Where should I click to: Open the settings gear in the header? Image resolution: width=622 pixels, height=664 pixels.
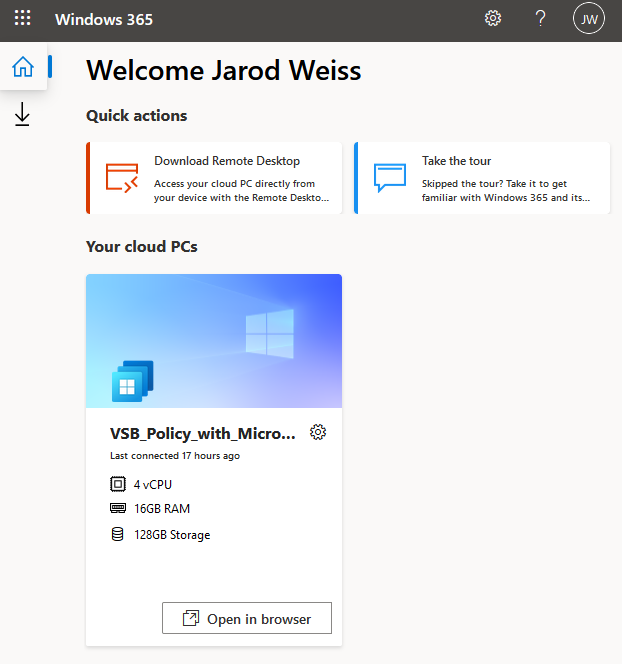[493, 19]
